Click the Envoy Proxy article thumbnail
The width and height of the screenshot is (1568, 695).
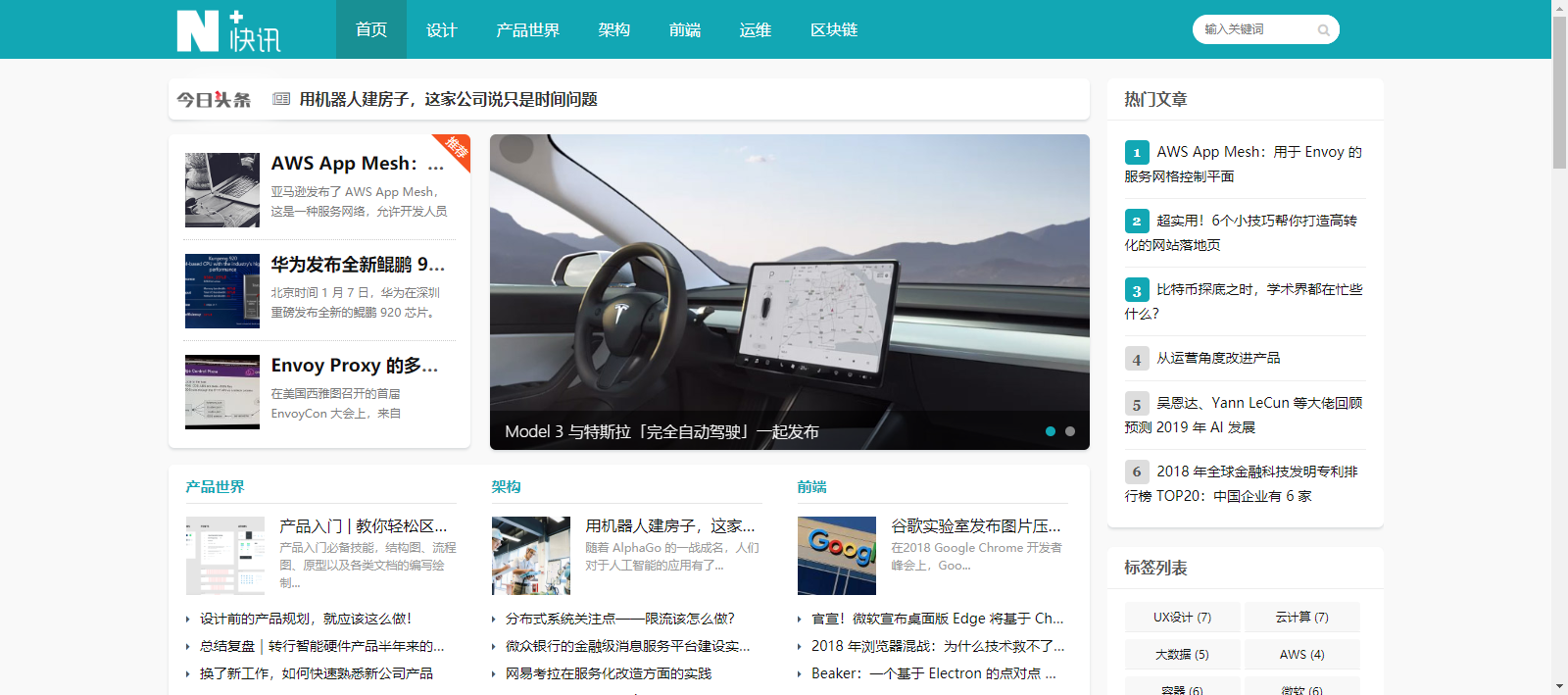coord(222,392)
